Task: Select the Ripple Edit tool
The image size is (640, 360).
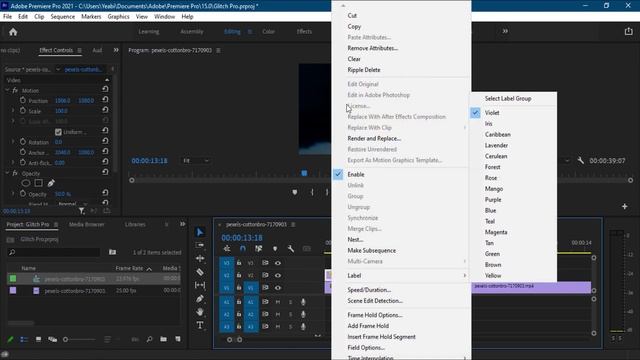Action: [x=200, y=258]
